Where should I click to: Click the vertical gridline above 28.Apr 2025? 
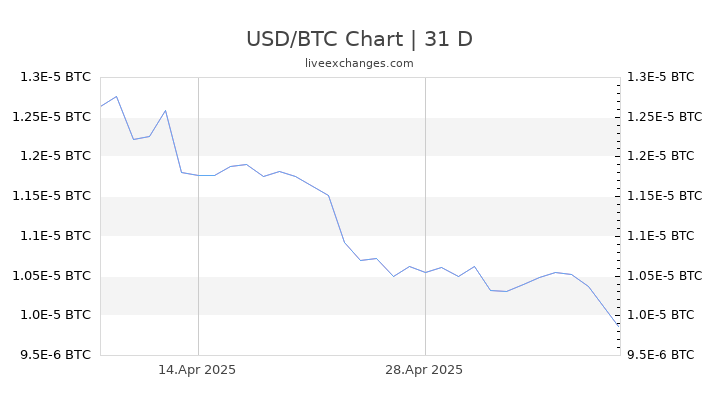pyautogui.click(x=425, y=216)
